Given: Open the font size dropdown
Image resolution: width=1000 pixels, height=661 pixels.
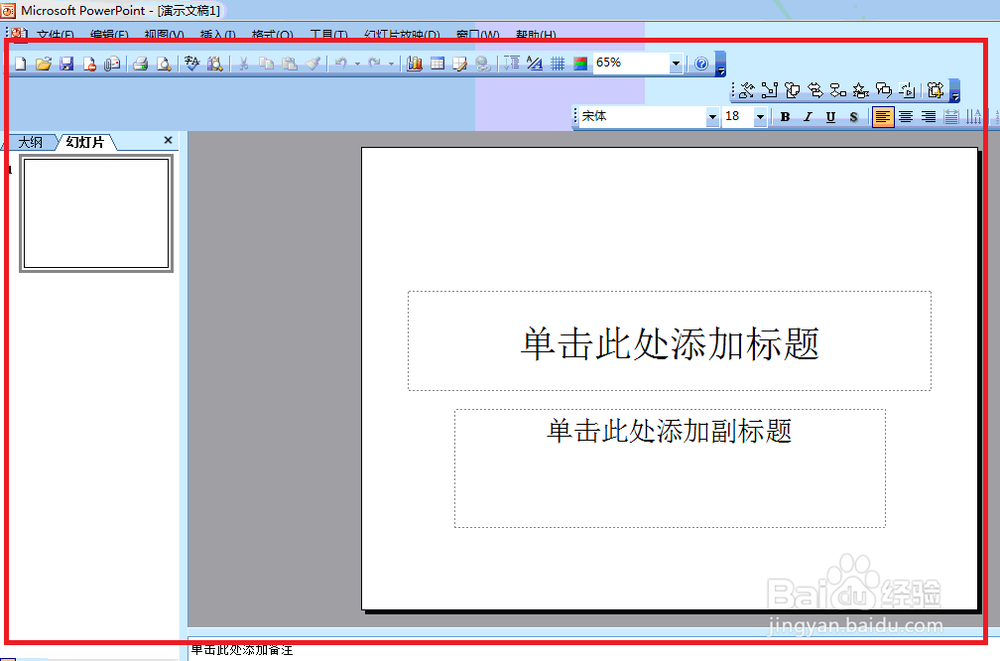Looking at the screenshot, I should coord(758,116).
